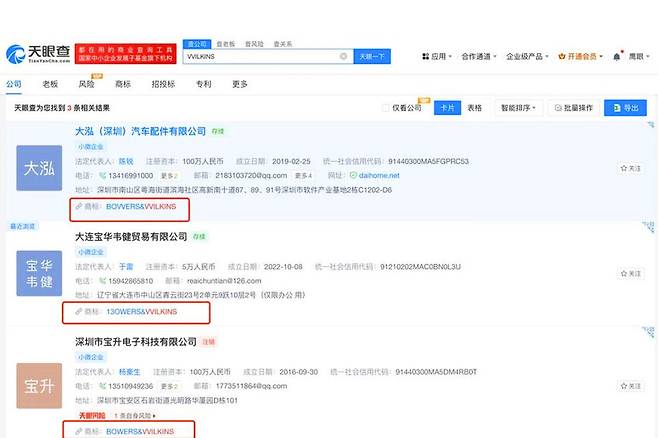
Task: Visit the daihome.net website link
Action: [x=379, y=175]
